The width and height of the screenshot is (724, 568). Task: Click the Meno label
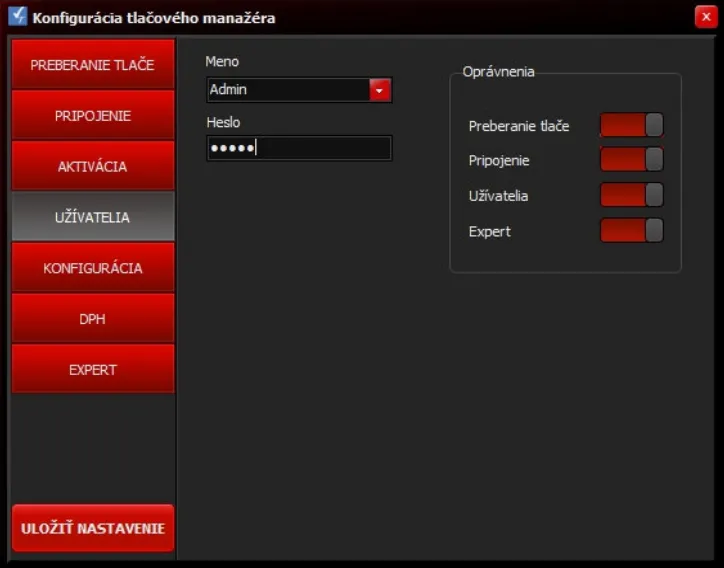coord(222,61)
